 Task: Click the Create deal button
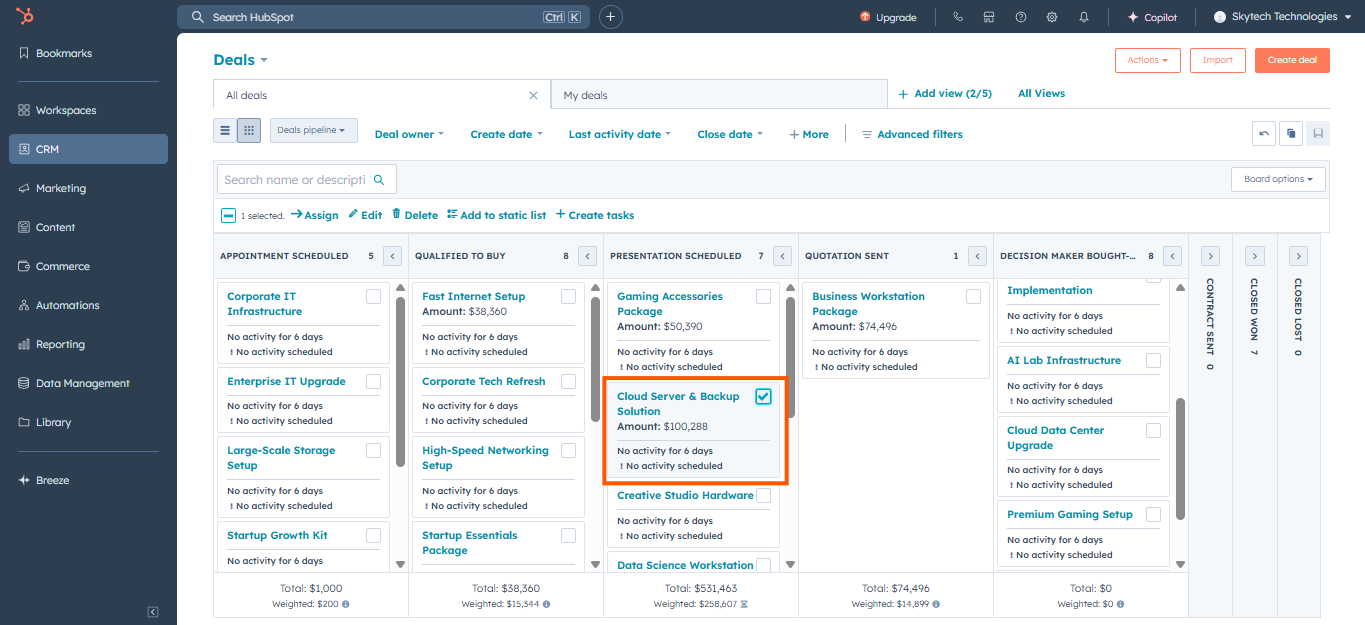[x=1291, y=60]
